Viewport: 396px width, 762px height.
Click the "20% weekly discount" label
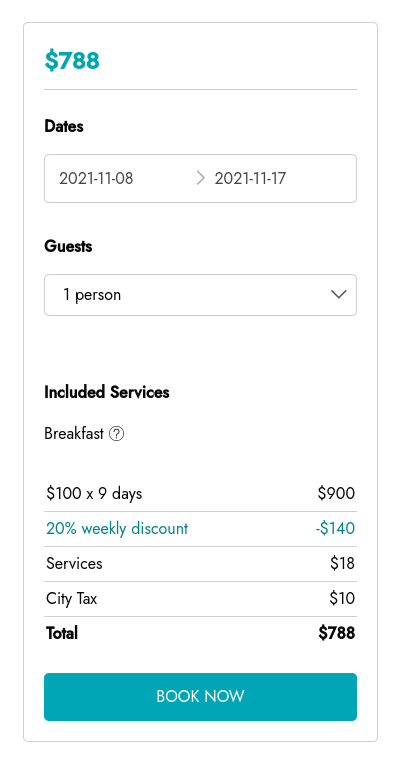pos(117,528)
